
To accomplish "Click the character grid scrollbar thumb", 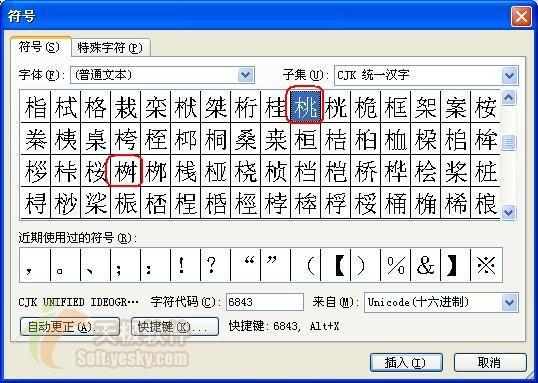I will pyautogui.click(x=509, y=143).
